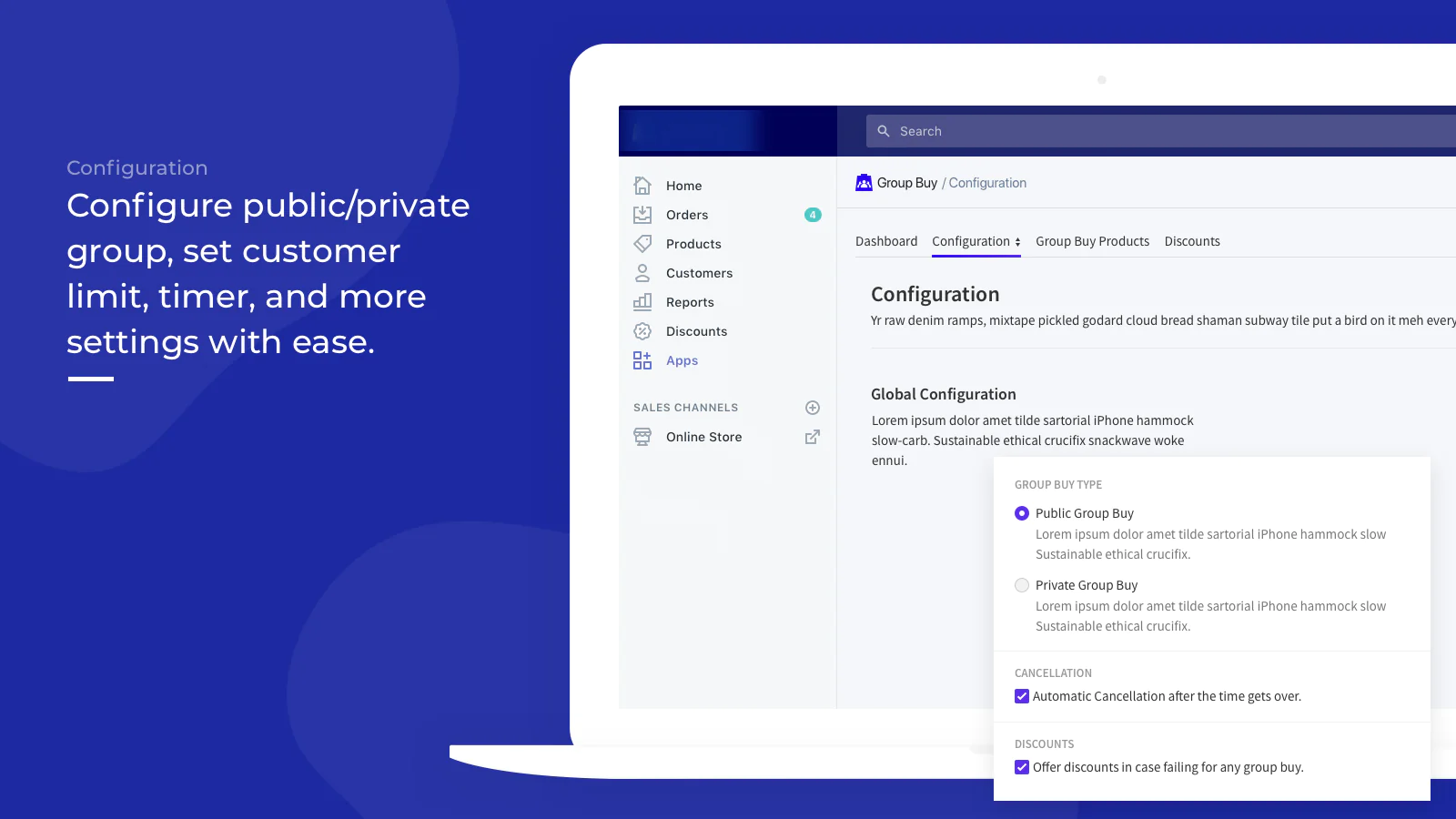1456x819 pixels.
Task: Open Customers in the sidebar
Action: point(699,273)
